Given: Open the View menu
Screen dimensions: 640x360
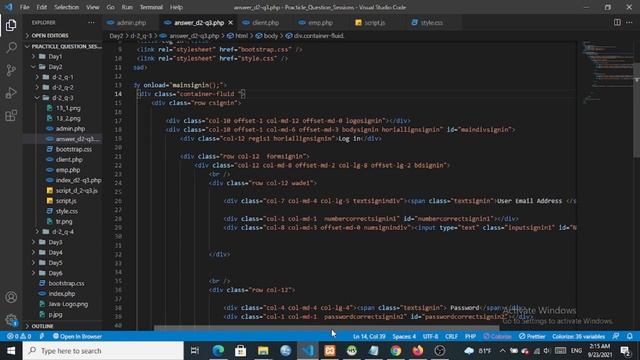Looking at the screenshot, I should (93, 7).
